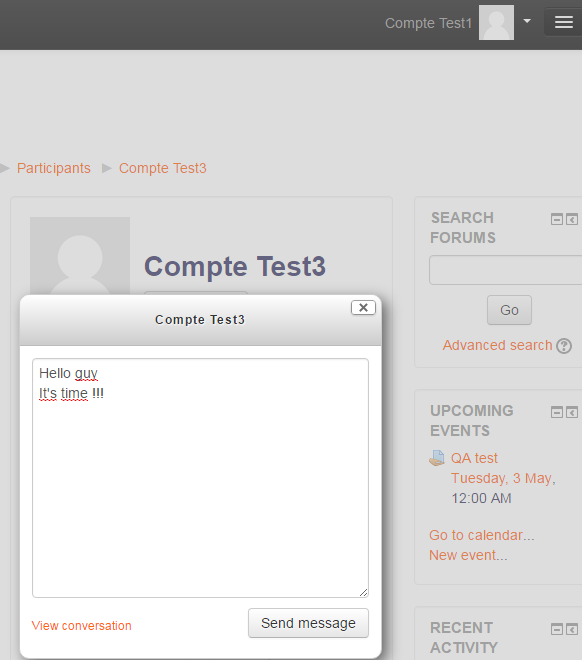Dock the Recent Activity block

click(x=571, y=629)
